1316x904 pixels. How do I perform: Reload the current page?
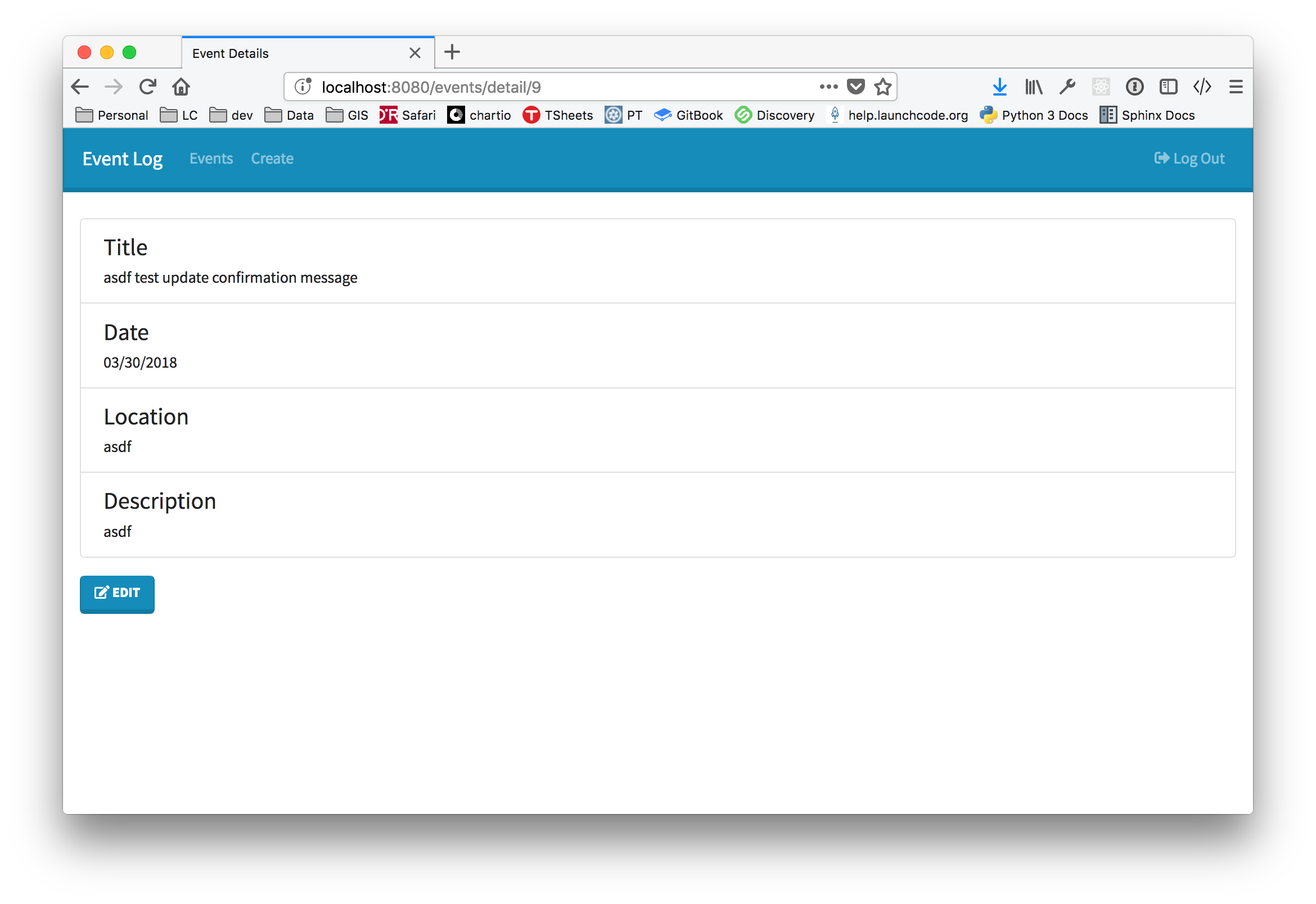pyautogui.click(x=147, y=87)
